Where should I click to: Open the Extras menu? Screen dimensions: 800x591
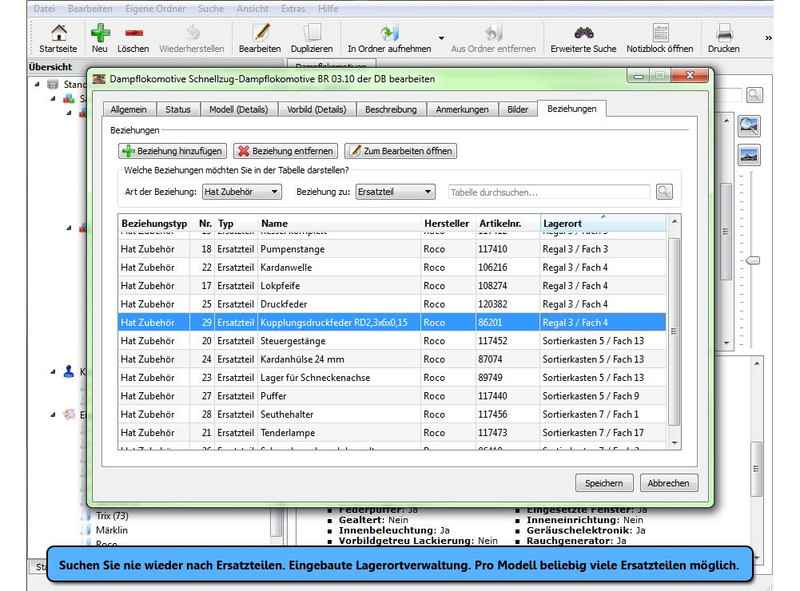293,9
